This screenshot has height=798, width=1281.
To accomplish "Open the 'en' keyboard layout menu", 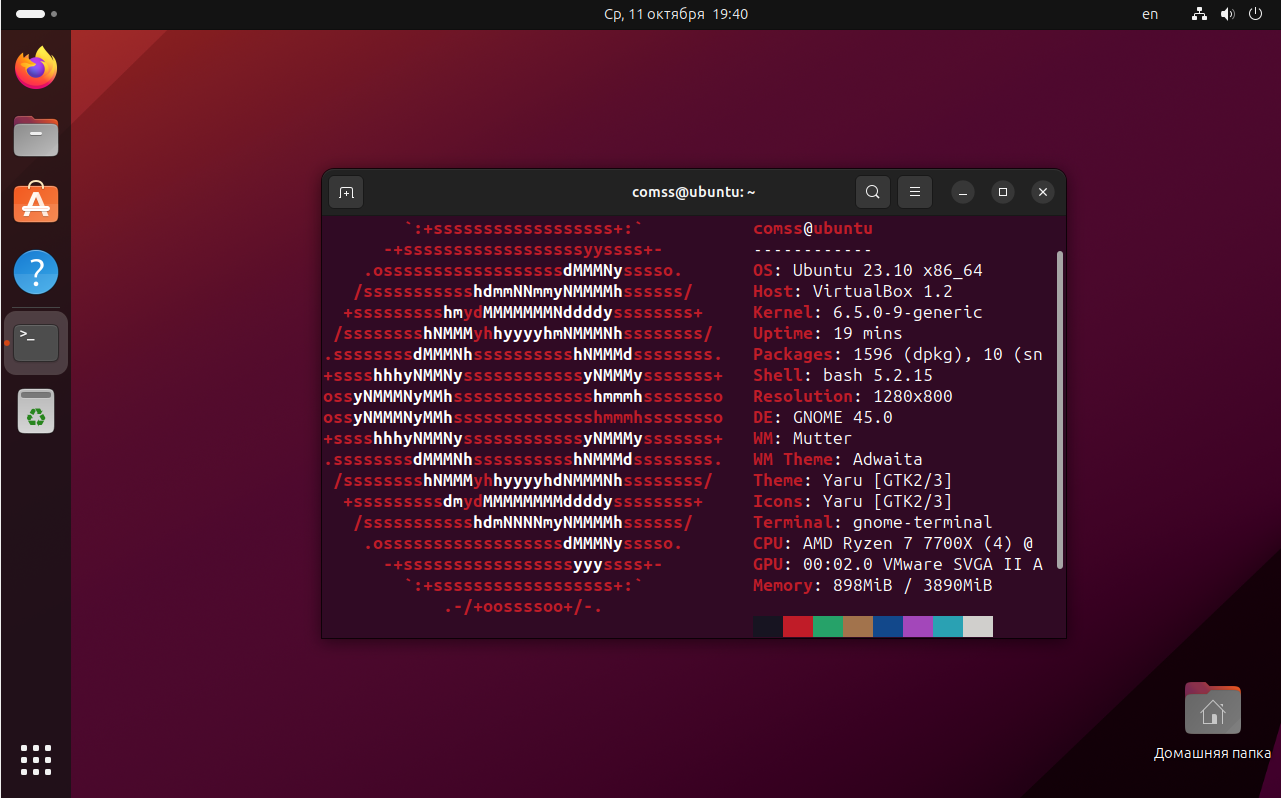I will [x=1150, y=14].
